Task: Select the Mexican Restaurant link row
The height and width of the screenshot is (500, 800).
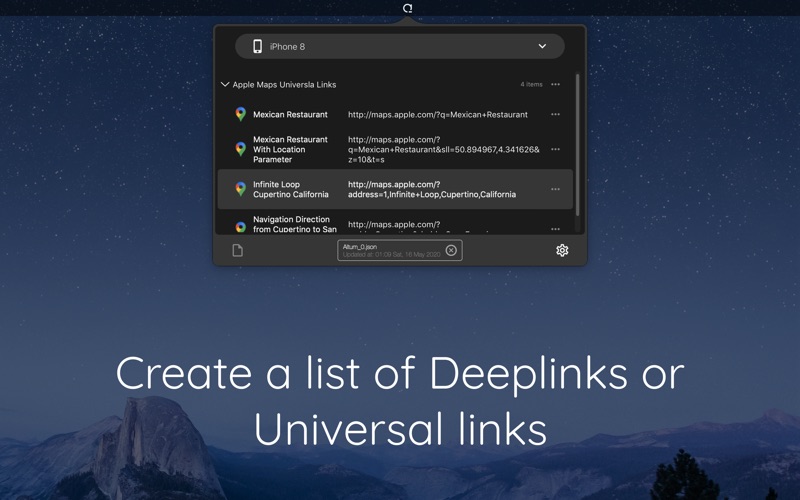Action: 395,114
